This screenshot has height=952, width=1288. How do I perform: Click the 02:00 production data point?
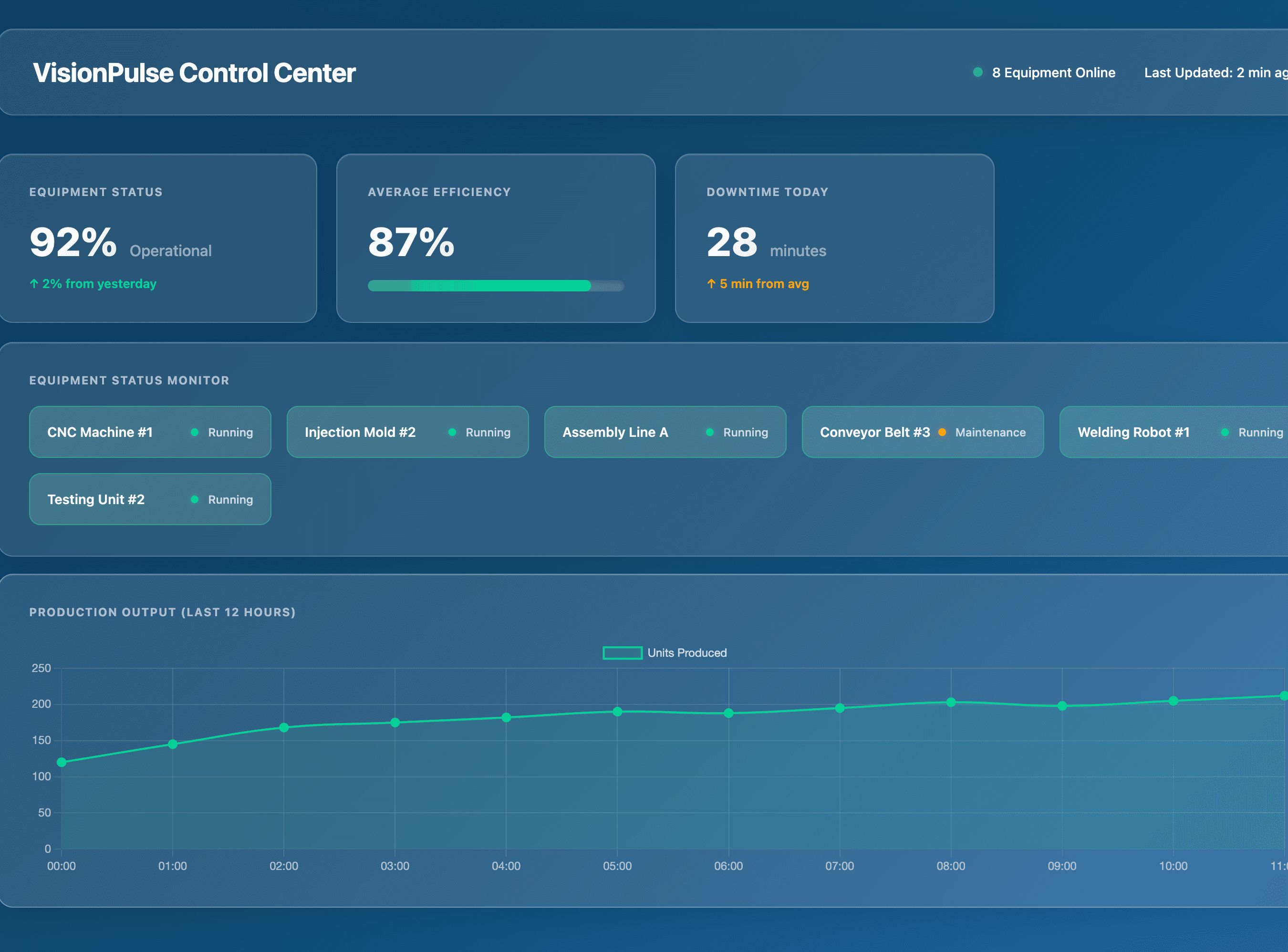(283, 728)
